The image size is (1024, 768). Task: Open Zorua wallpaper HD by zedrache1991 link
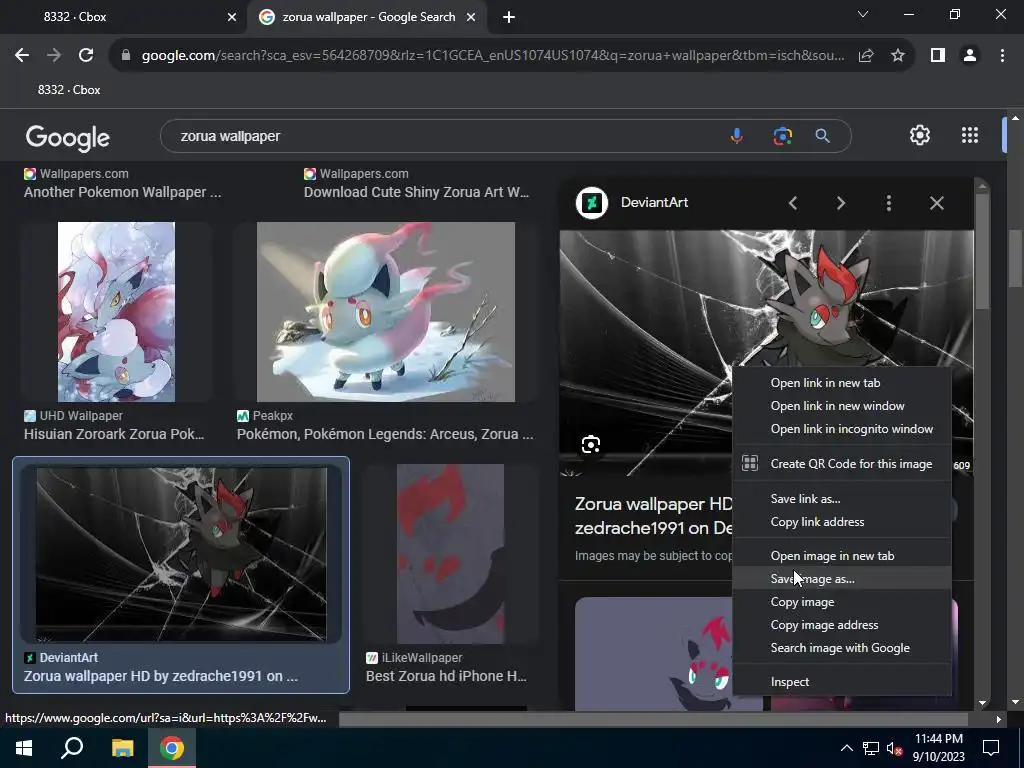click(161, 676)
